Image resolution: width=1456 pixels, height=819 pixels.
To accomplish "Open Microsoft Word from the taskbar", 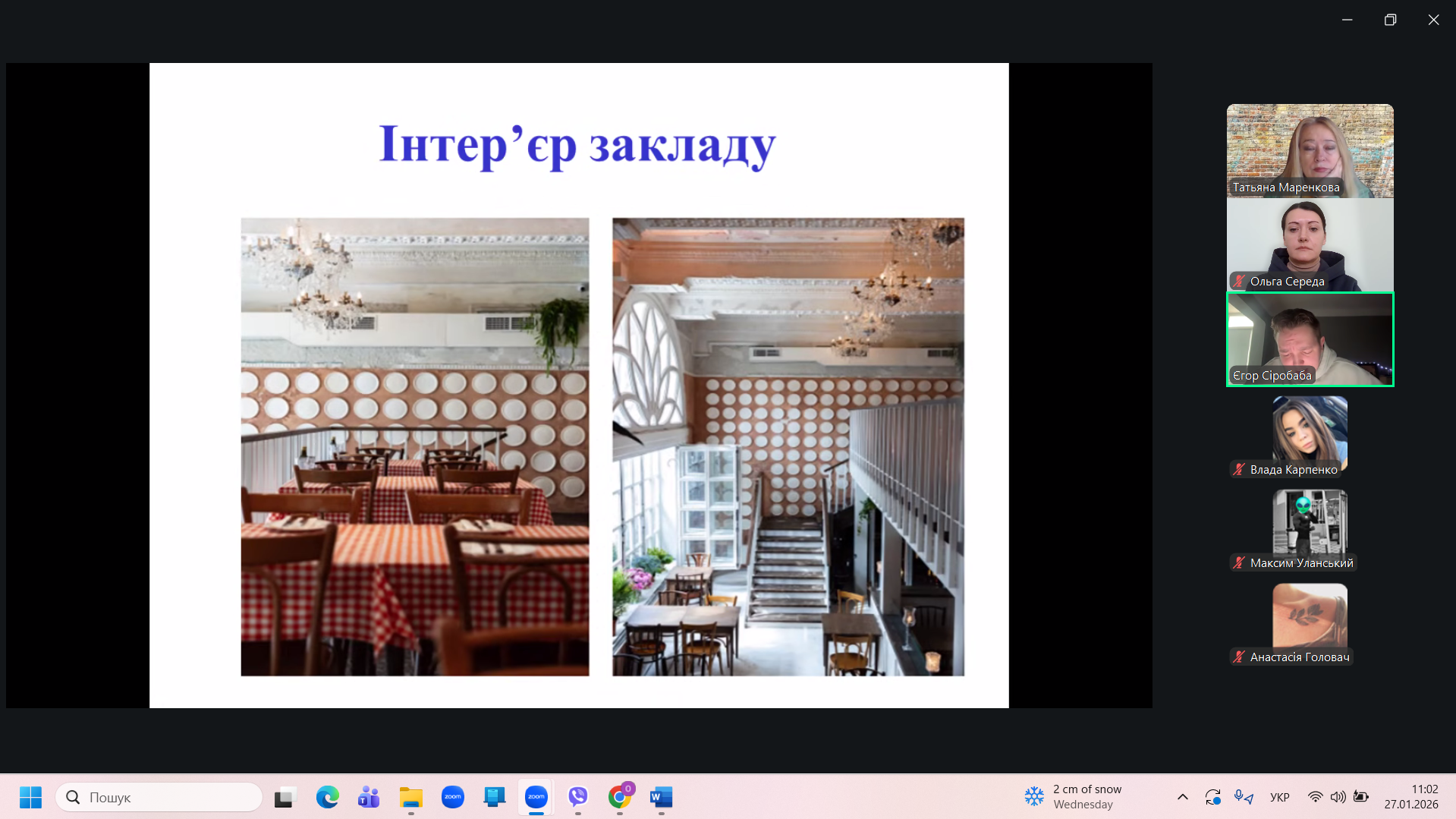I will click(661, 797).
